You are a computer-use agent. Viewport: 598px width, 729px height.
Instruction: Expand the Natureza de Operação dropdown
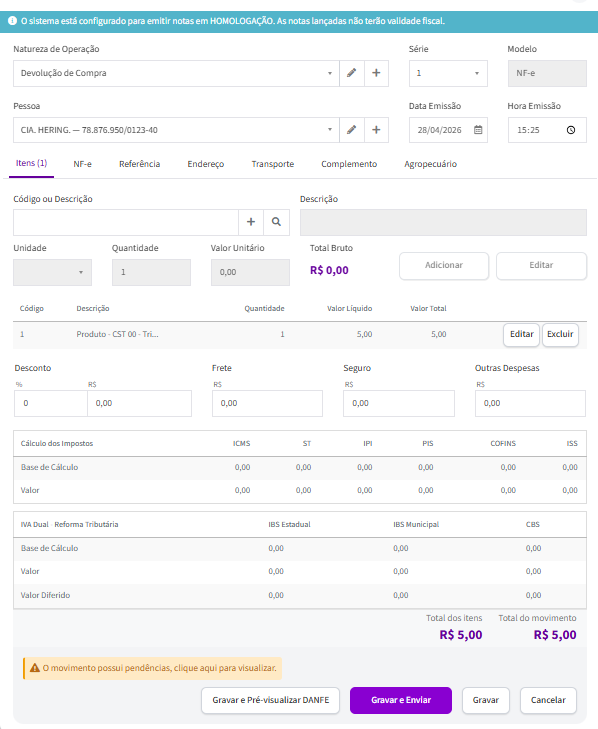(x=330, y=73)
